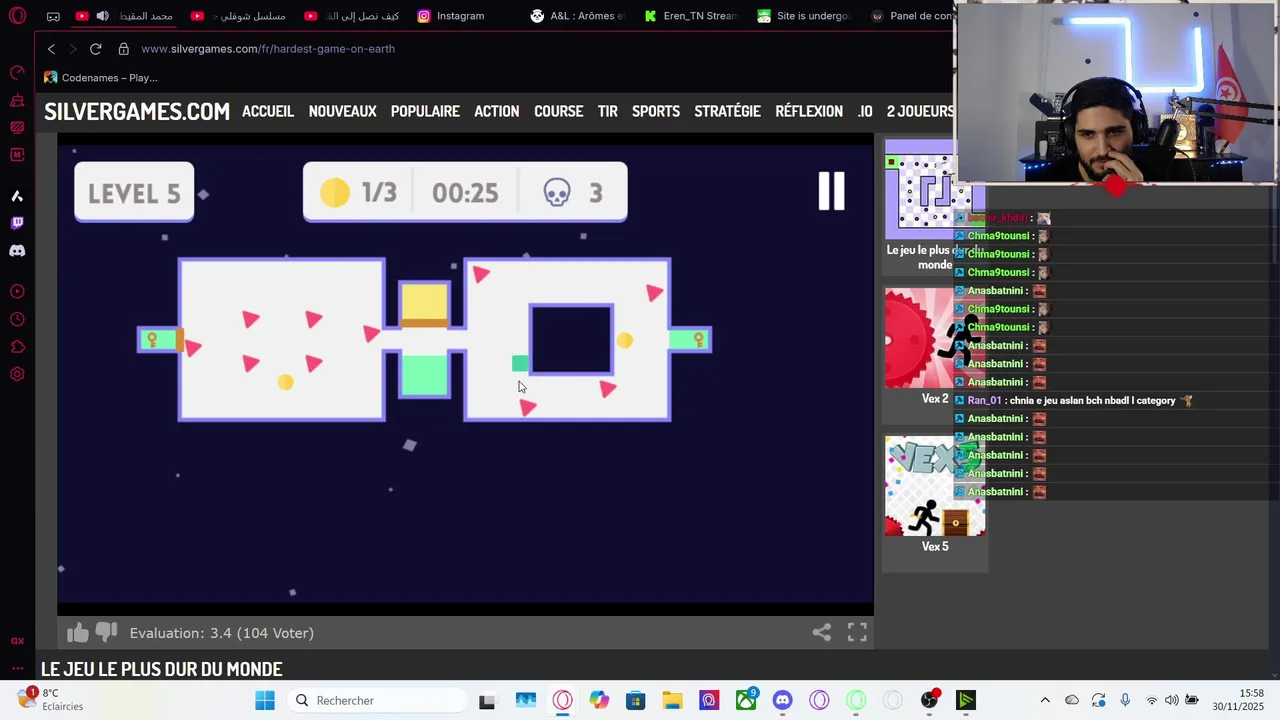Click the browser back arrow
Image resolution: width=1280 pixels, height=720 pixels.
point(52,49)
